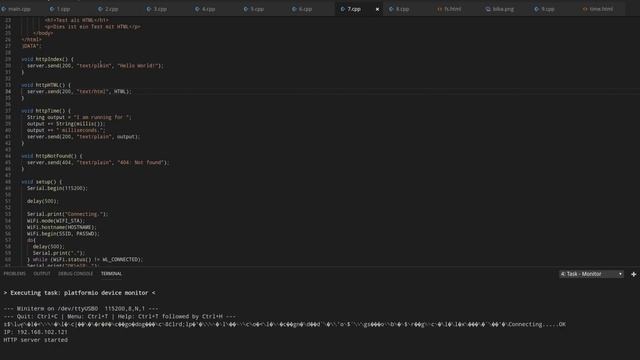The image size is (640, 360).
Task: Click 'Serial.begin(115200);' in the editor
Action: point(57,188)
